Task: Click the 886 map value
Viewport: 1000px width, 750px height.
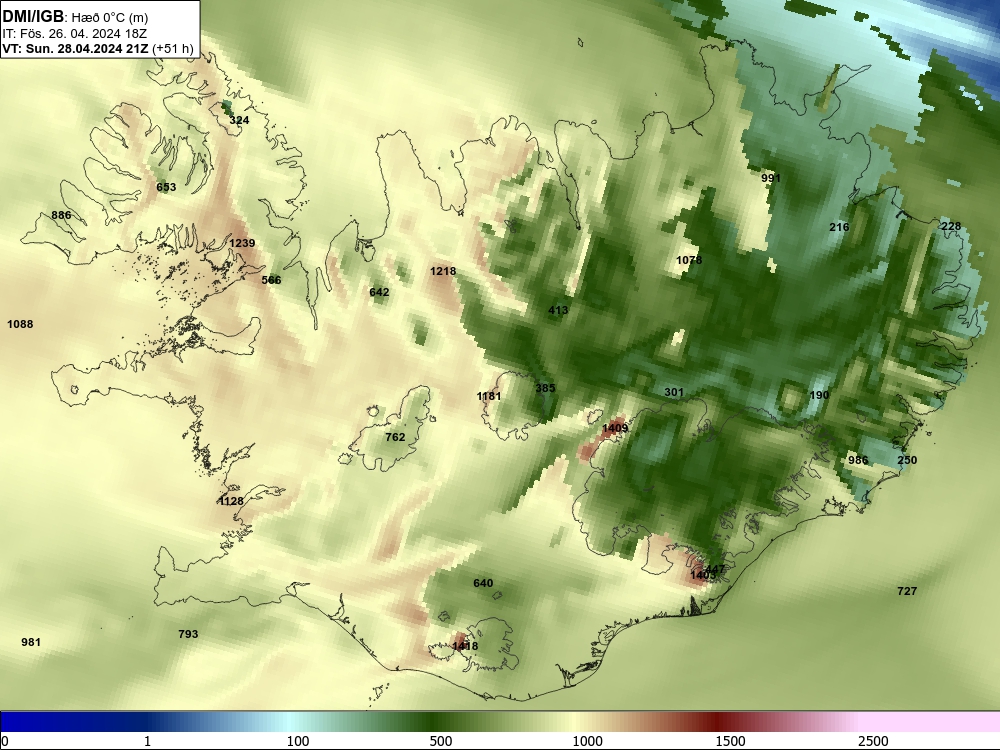Action: (x=61, y=215)
